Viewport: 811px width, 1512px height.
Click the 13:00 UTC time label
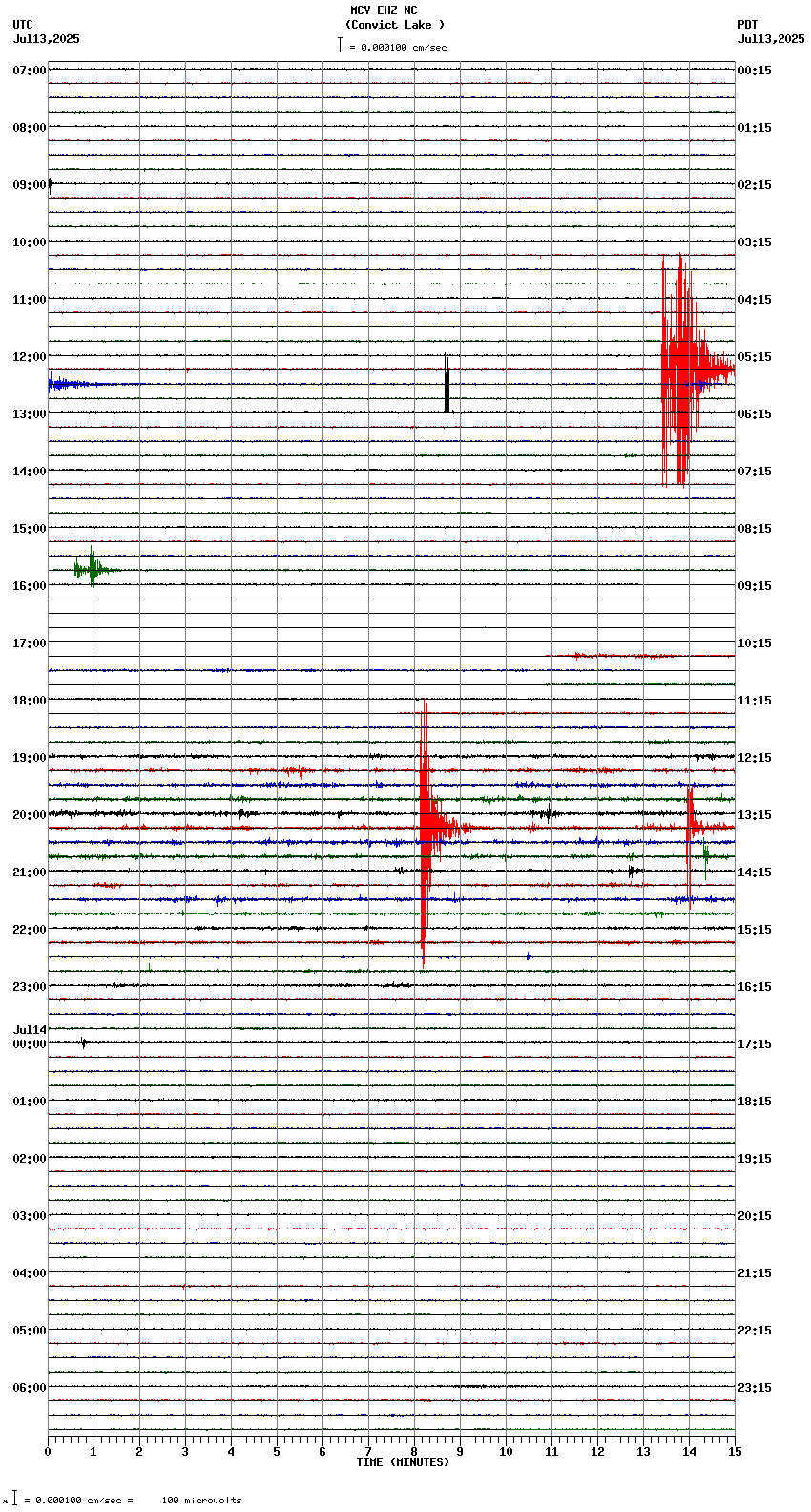(x=30, y=414)
